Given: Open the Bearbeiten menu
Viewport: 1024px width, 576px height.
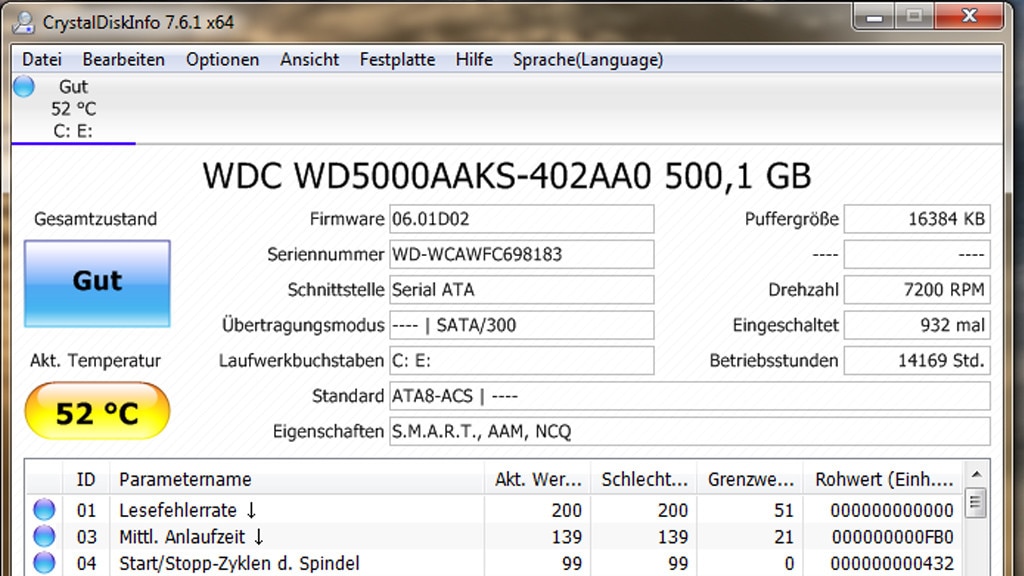Looking at the screenshot, I should click(123, 59).
